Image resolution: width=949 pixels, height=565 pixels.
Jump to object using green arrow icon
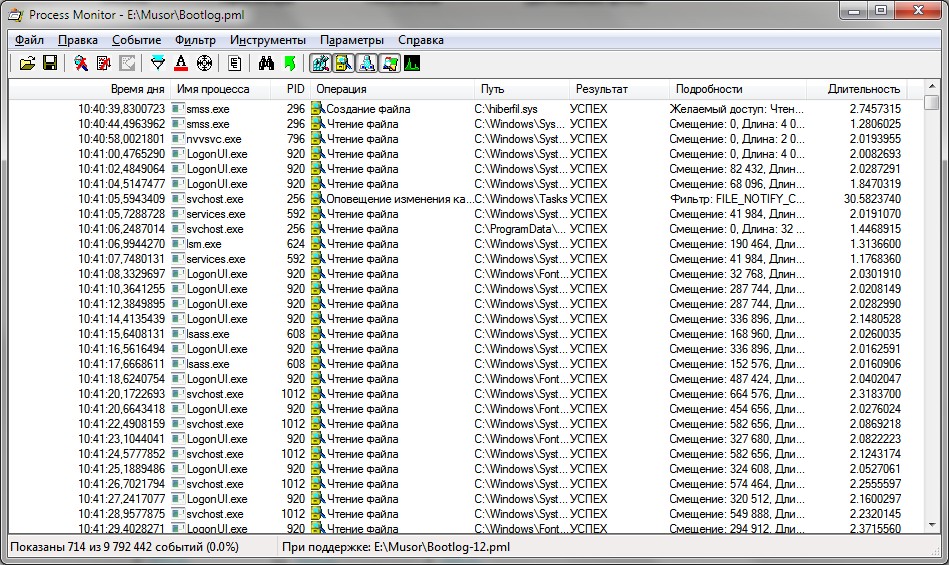pyautogui.click(x=290, y=63)
